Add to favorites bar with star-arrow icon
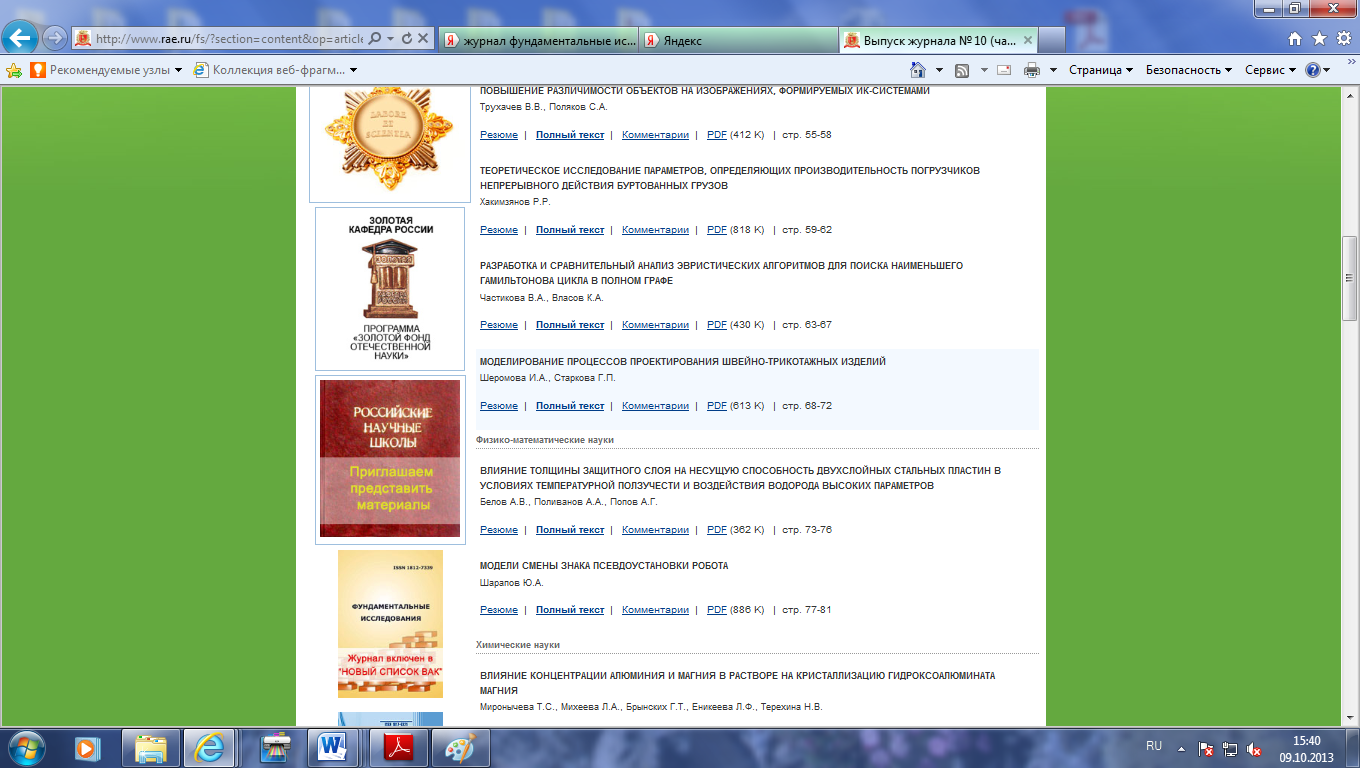 click(x=14, y=70)
